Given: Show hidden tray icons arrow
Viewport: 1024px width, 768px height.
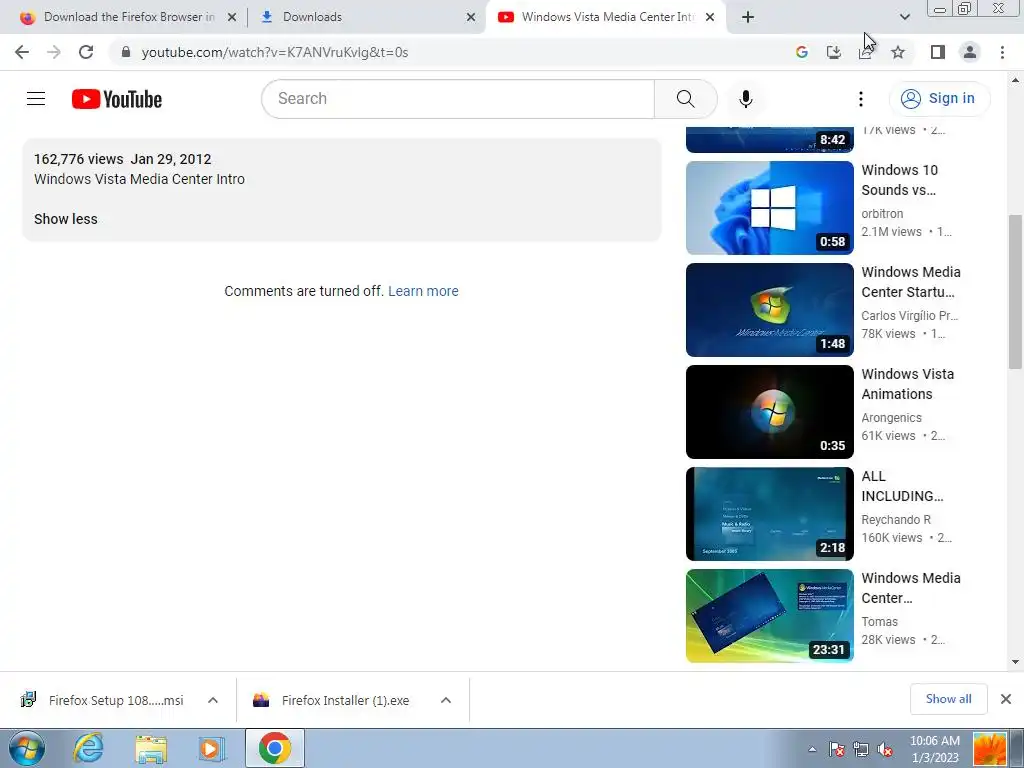Looking at the screenshot, I should click(x=812, y=750).
